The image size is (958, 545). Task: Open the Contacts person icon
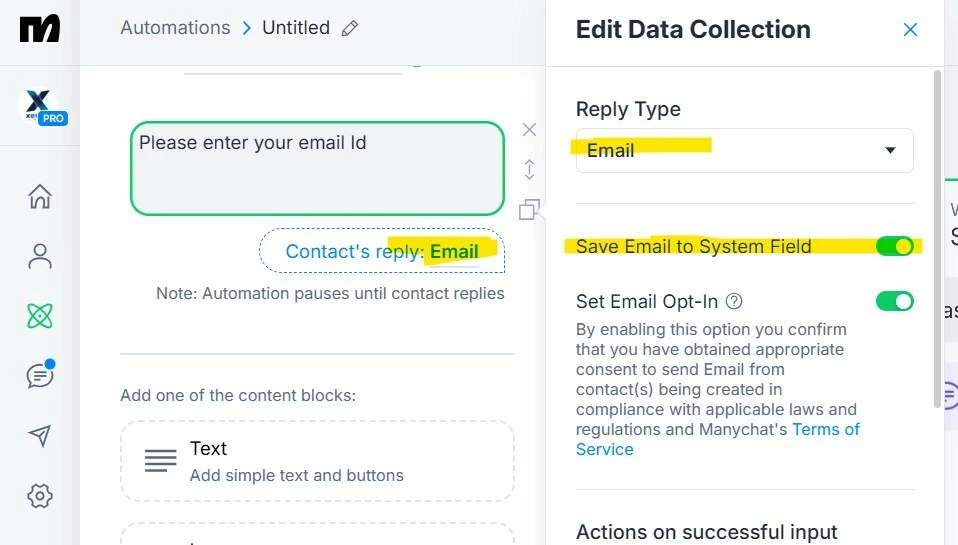pos(40,256)
